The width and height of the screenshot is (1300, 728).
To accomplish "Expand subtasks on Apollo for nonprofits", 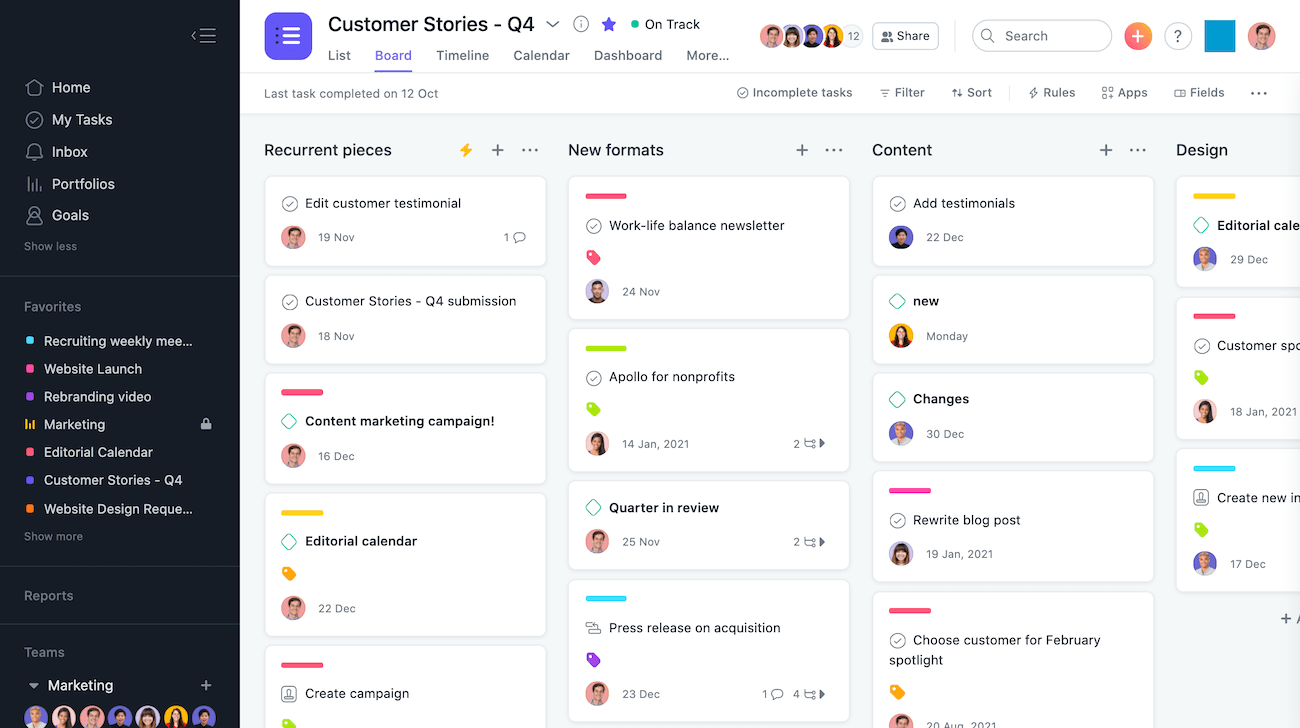I will point(822,444).
